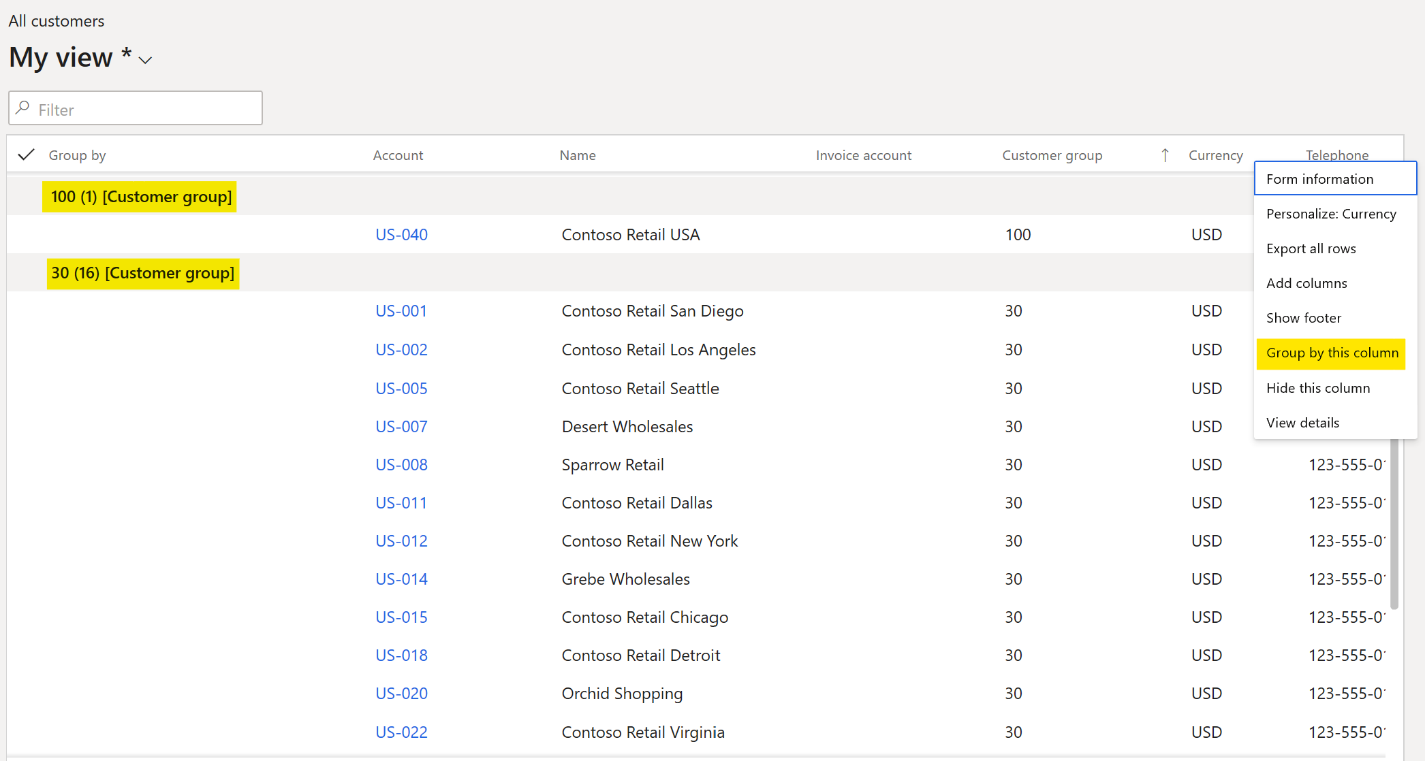Select Hide this column option
Screen dimensions: 1425x761
point(1335,388)
